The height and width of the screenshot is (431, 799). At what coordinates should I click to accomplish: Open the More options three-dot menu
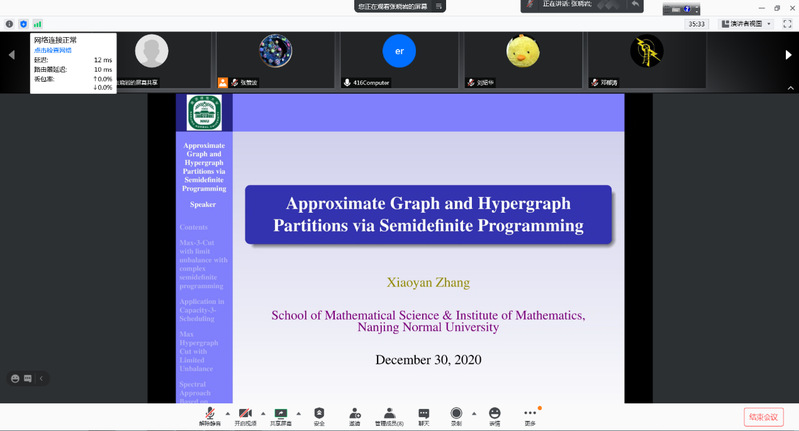pos(530,416)
